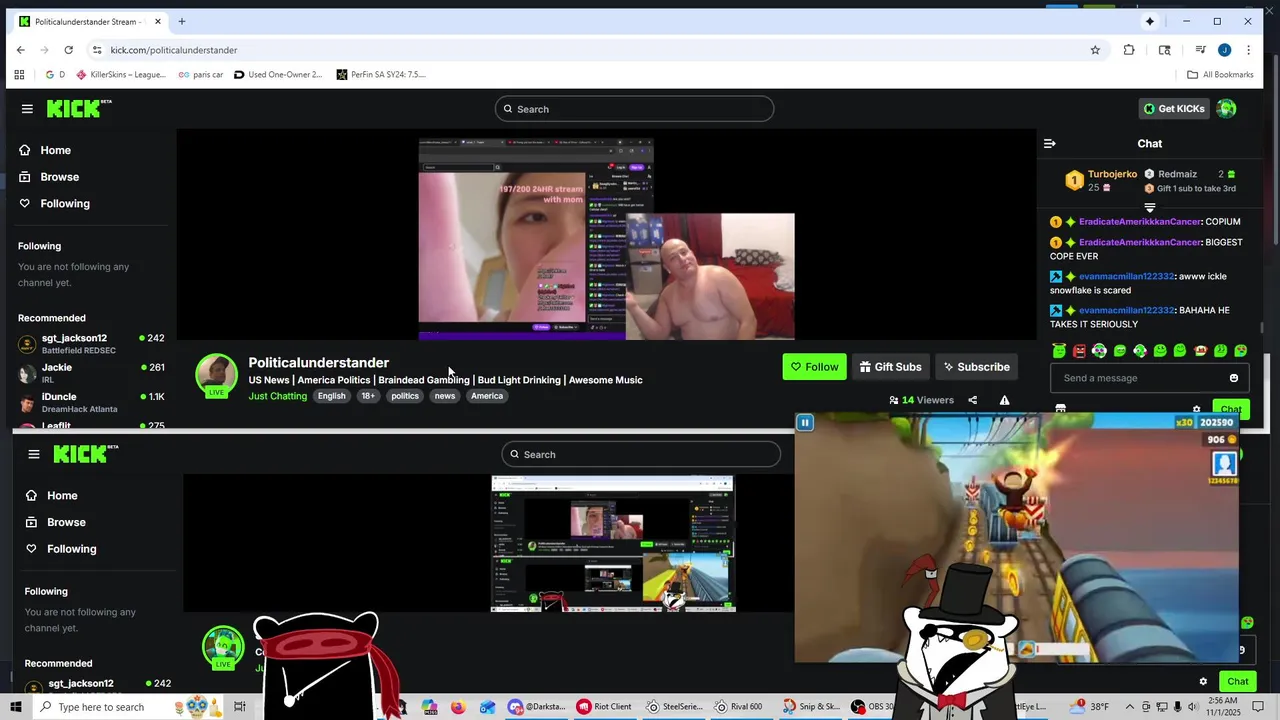1280x720 pixels.
Task: Open the hamburger menu beside the top Kick logo
Action: [27, 109]
